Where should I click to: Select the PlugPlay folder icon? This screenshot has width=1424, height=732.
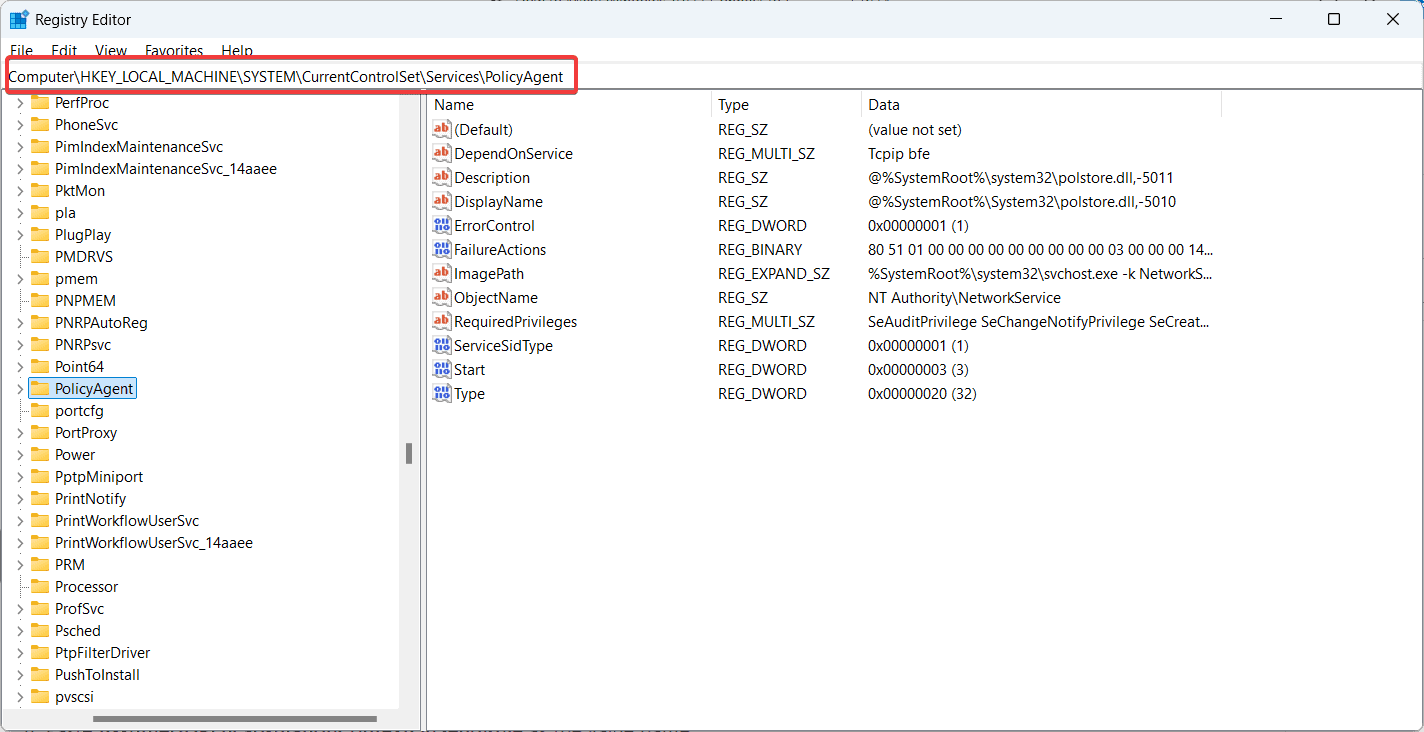40,234
